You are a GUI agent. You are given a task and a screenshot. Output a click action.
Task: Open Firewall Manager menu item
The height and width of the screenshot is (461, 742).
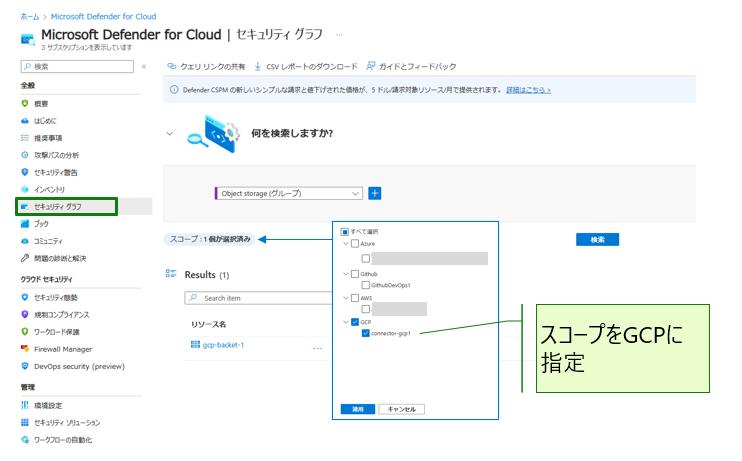click(63, 349)
